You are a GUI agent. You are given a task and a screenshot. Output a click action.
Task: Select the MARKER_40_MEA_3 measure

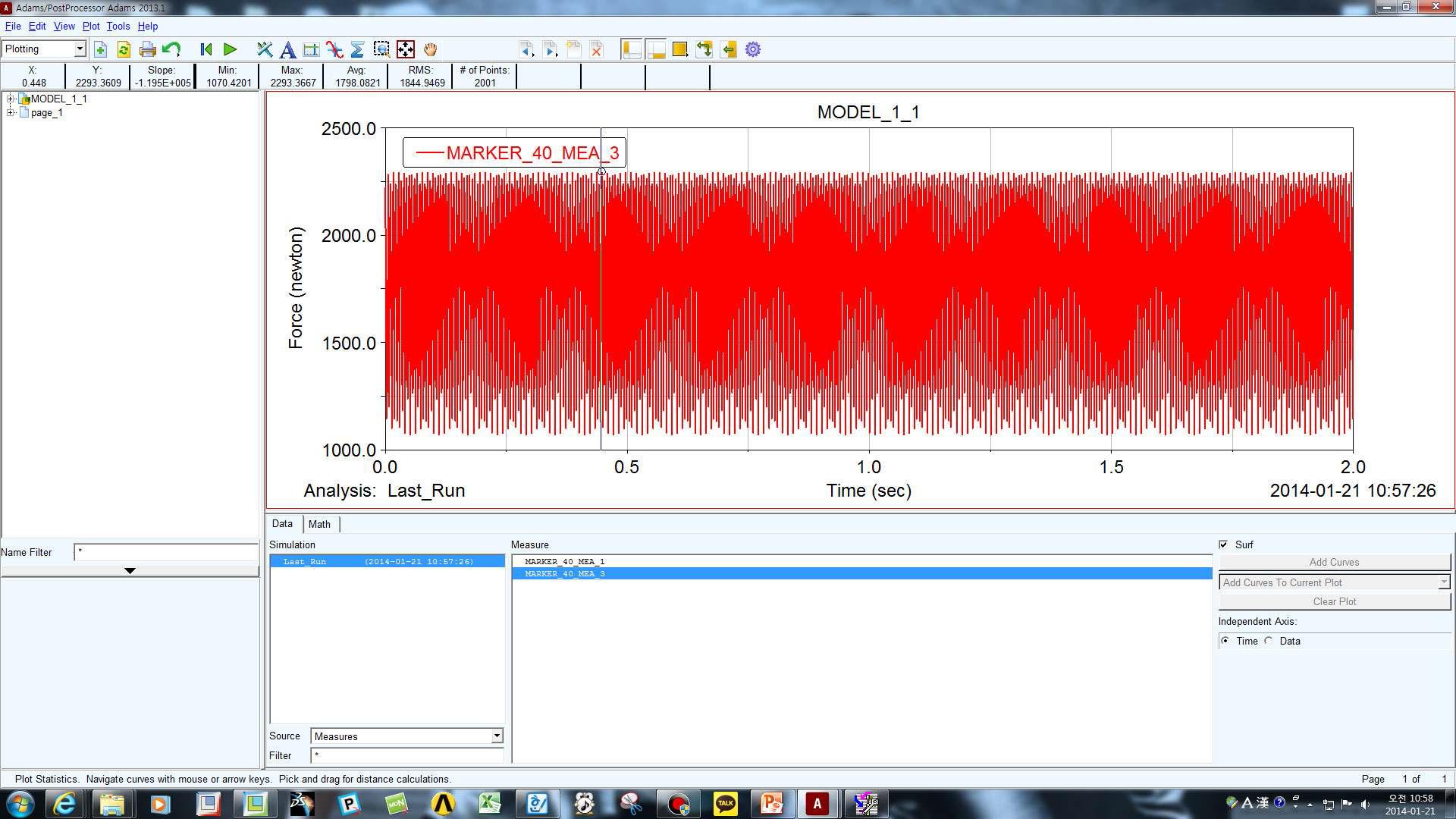(x=862, y=574)
